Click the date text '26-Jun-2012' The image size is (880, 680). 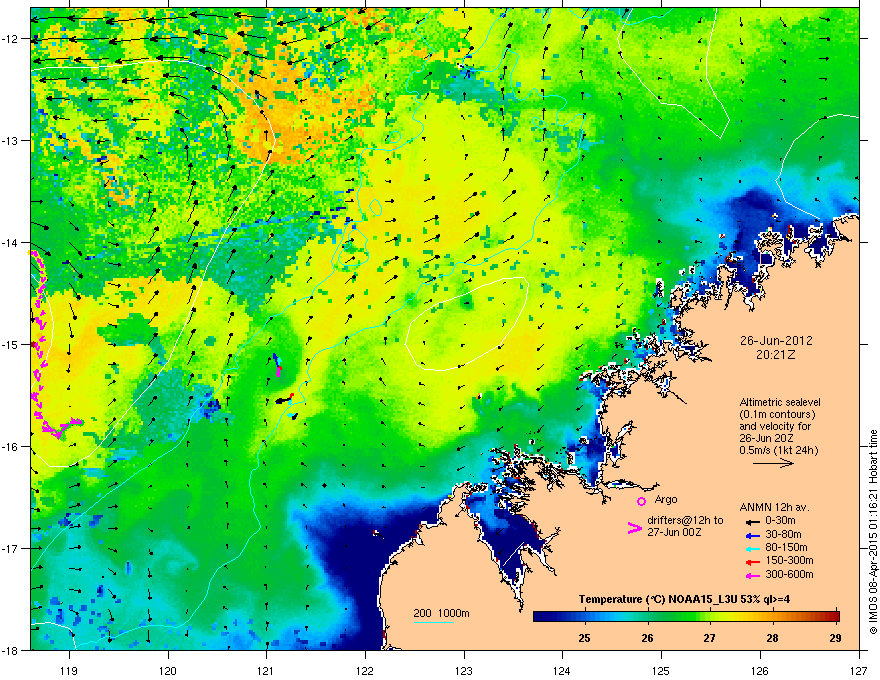click(x=775, y=341)
